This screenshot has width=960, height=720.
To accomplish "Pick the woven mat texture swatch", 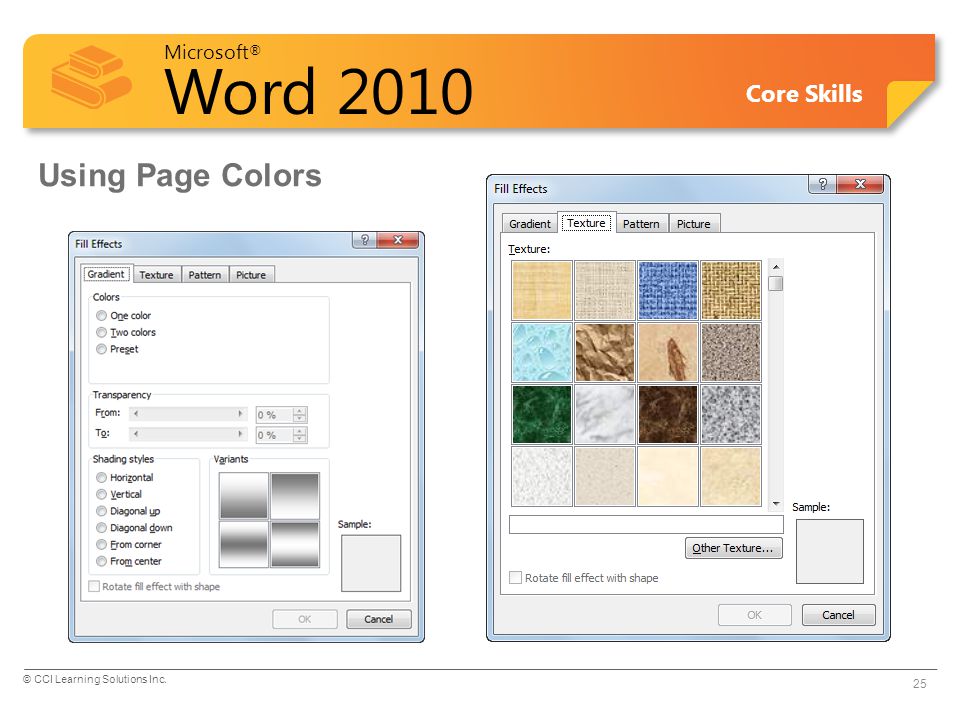I will click(x=731, y=290).
